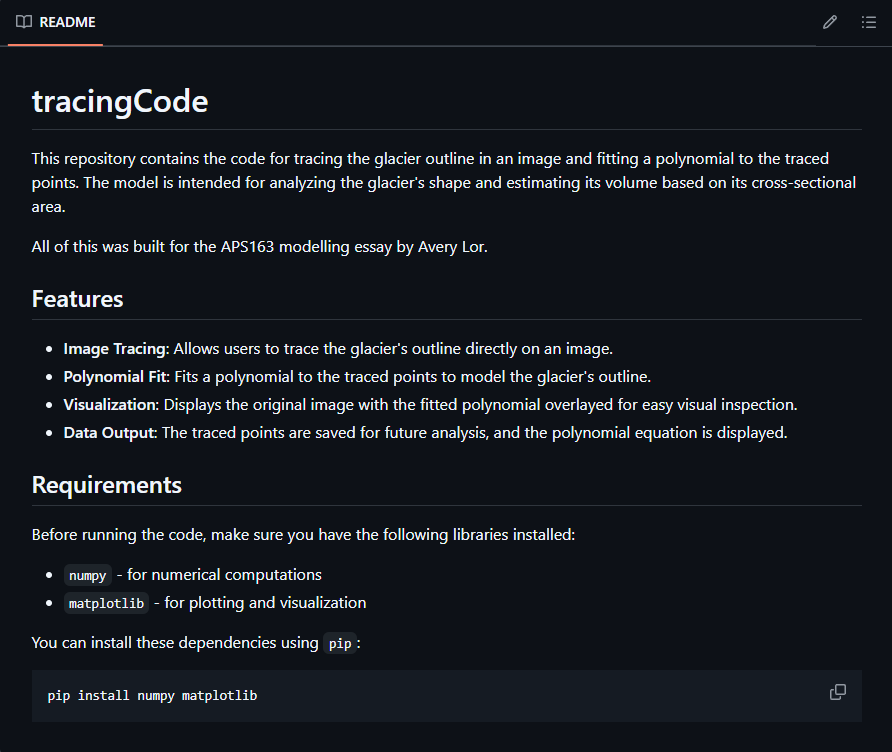Screen dimensions: 892x752
Task: Click the APS163 modelling essay sentence
Action: tap(259, 247)
